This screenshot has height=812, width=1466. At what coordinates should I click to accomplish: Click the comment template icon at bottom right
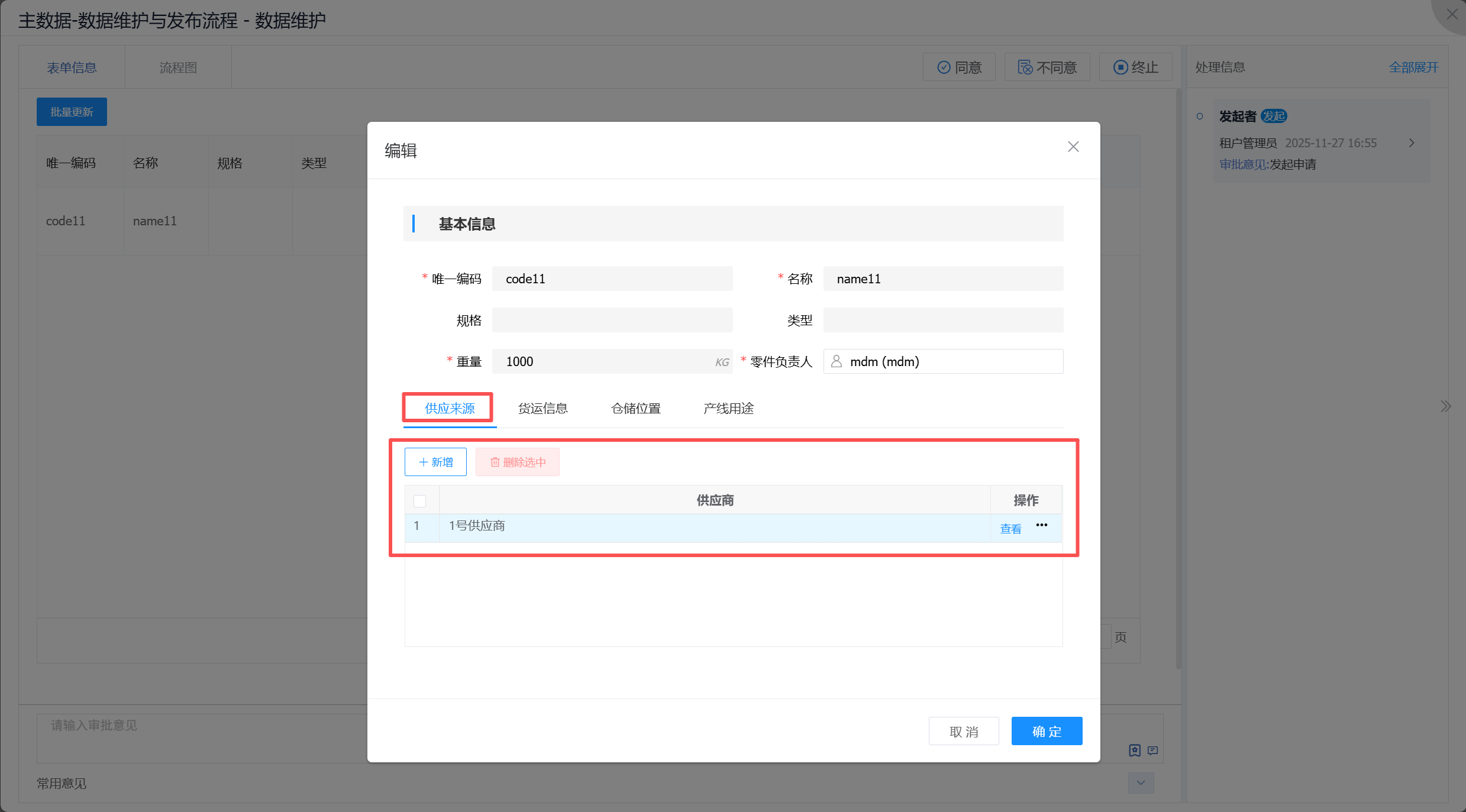[x=1152, y=750]
